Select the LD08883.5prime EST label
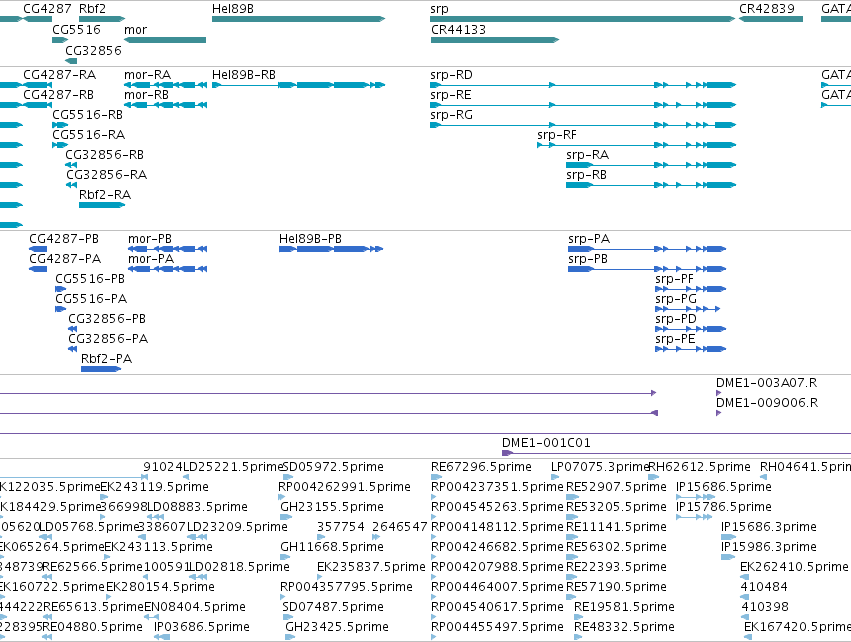 198,507
